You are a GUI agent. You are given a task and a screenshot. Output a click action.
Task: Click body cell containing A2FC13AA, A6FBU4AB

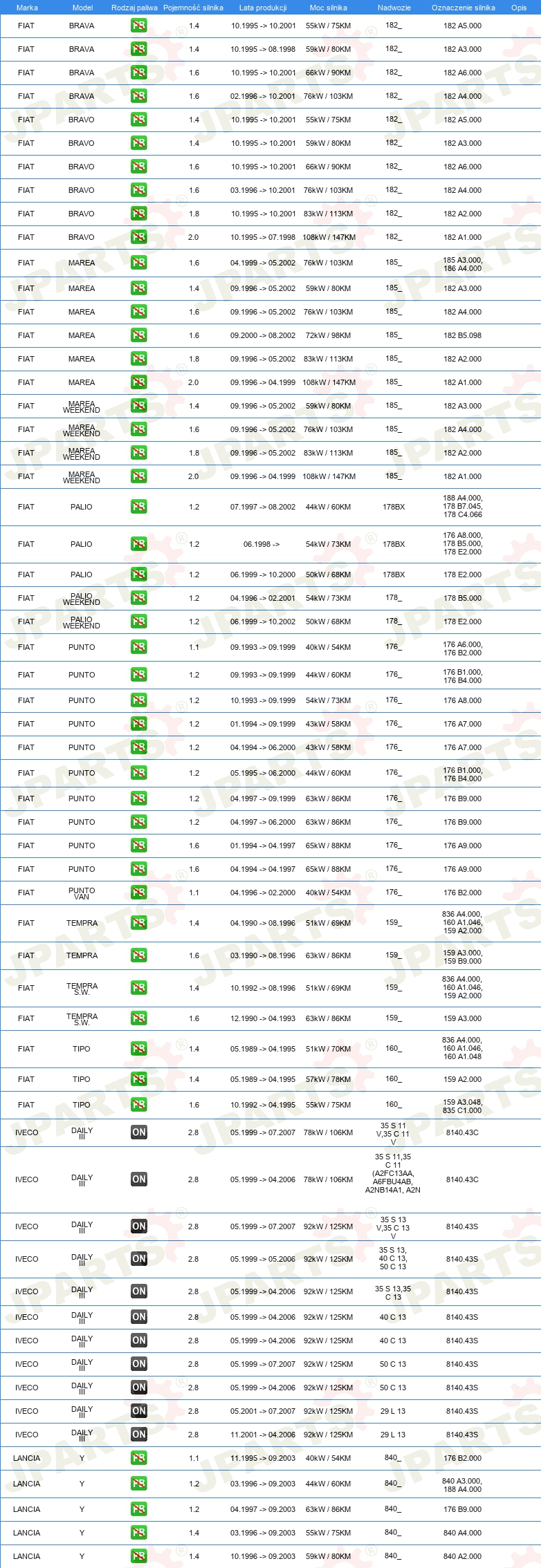point(393,1173)
